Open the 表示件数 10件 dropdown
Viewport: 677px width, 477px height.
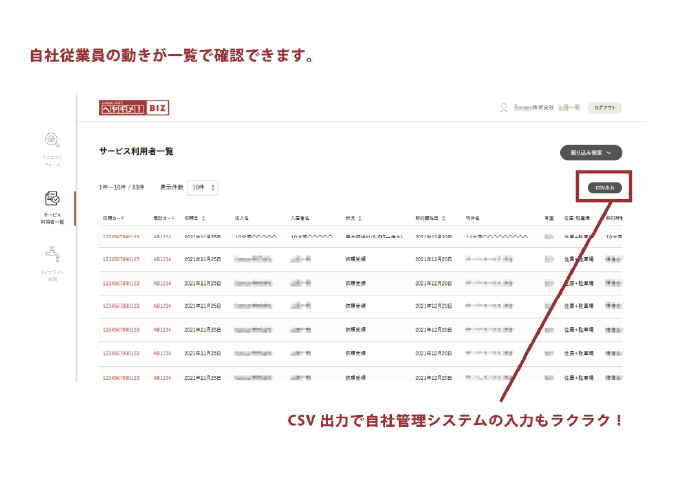[203, 187]
